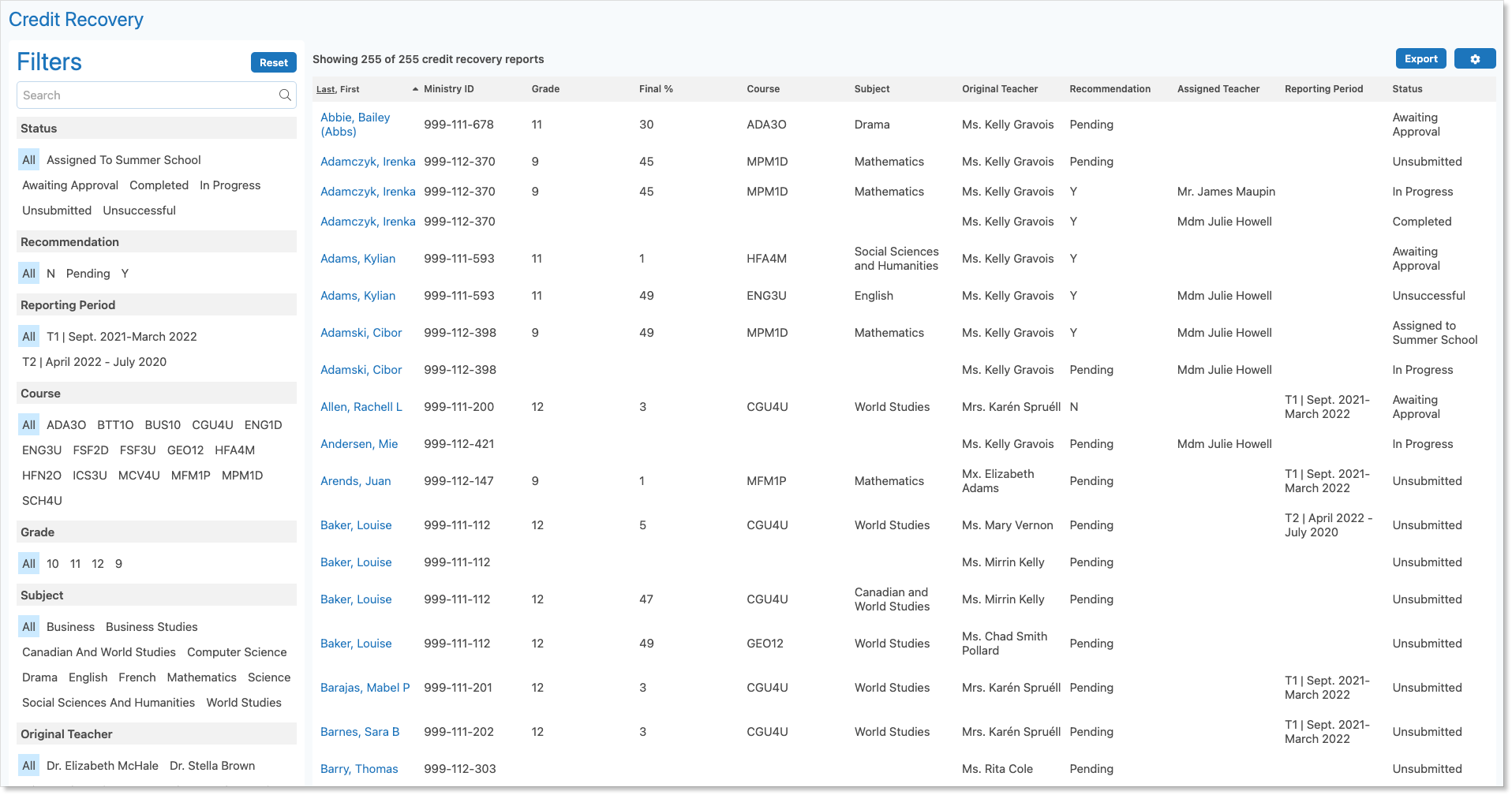Click Ms. Rita Cole teacher cell
The height and width of the screenshot is (795, 1512).
[x=997, y=769]
